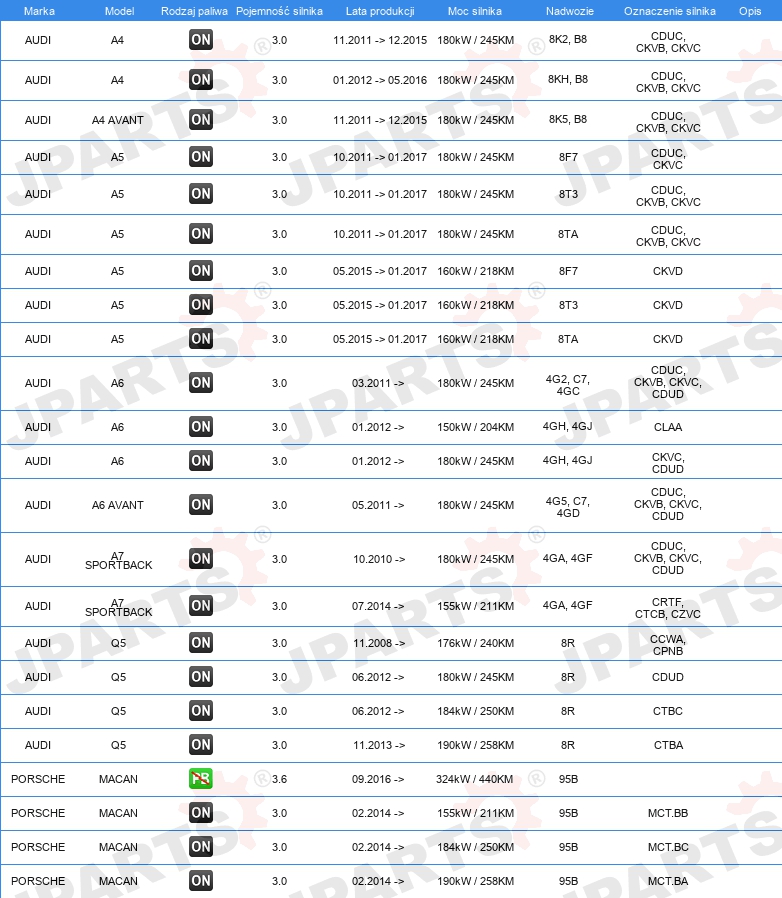The image size is (782, 898).
Task: Click the Nadwozie column header
Action: [x=569, y=11]
